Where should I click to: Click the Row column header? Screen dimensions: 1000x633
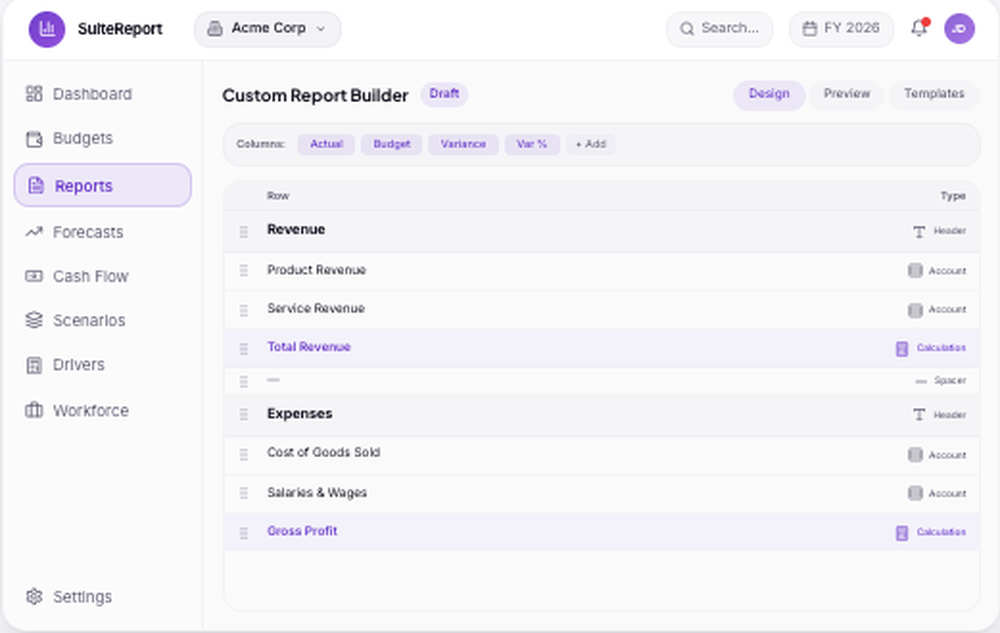pos(278,196)
